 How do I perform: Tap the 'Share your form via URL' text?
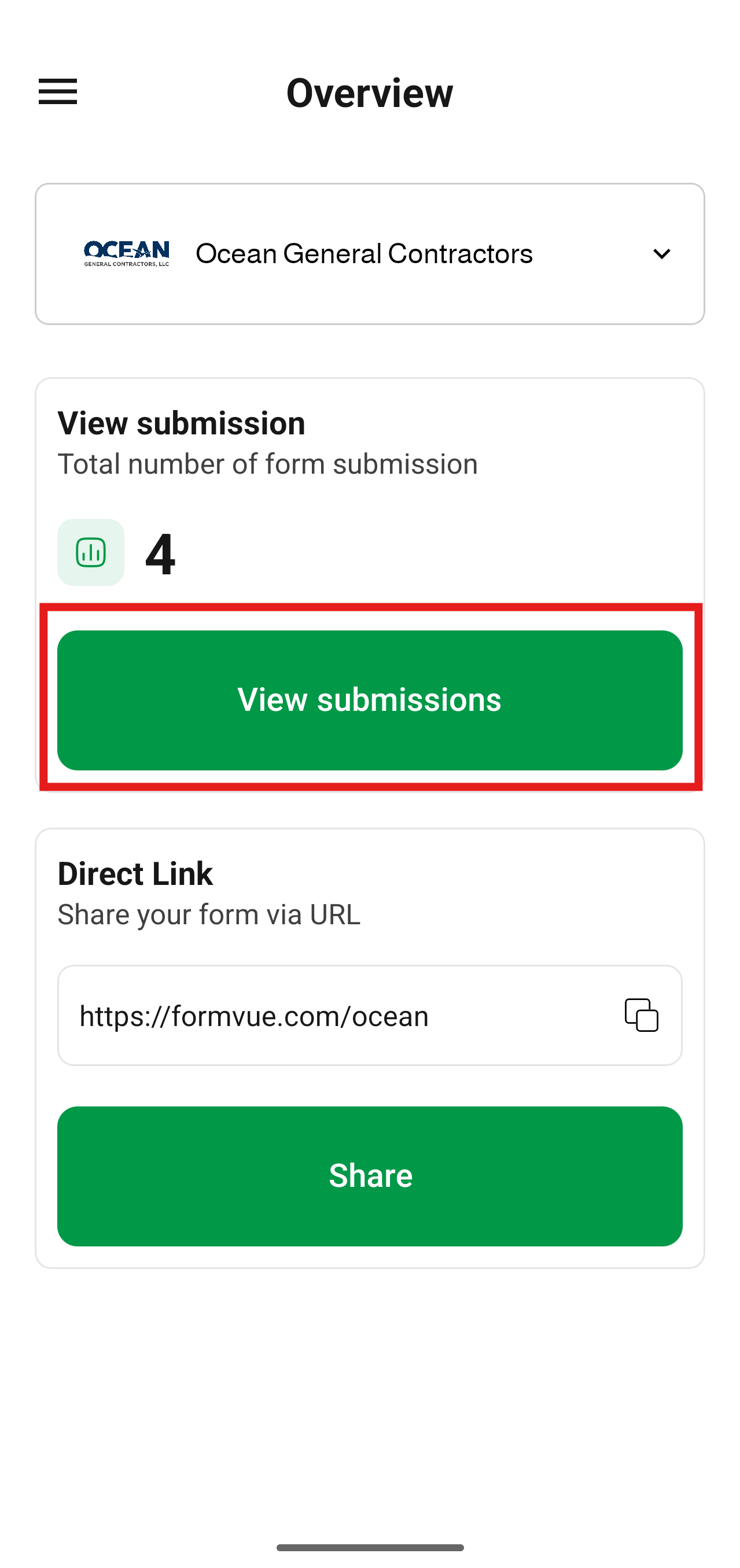(x=209, y=915)
